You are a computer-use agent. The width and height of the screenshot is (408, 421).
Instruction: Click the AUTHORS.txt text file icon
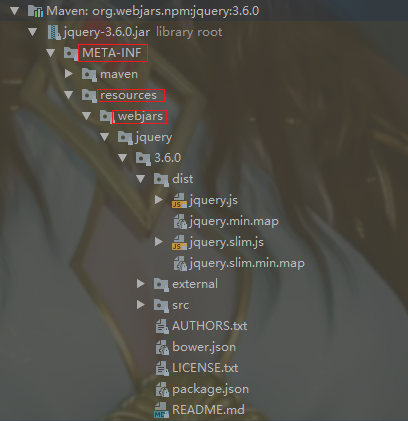pyautogui.click(x=162, y=326)
